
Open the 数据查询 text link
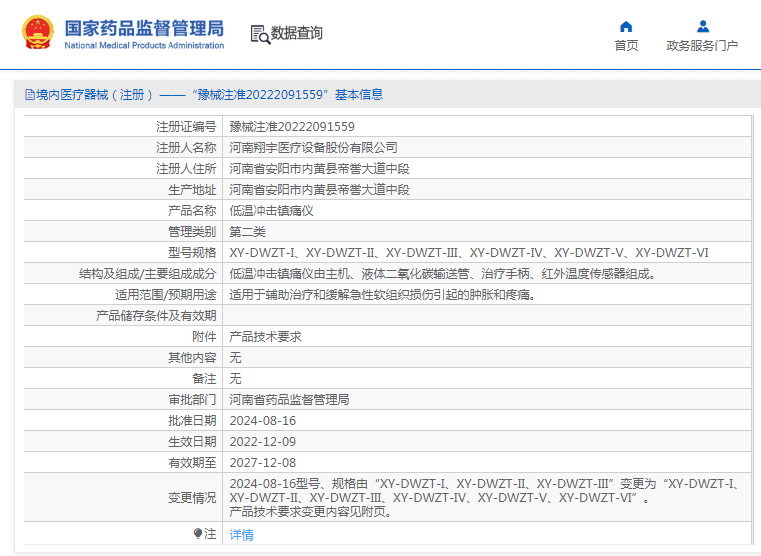297,33
